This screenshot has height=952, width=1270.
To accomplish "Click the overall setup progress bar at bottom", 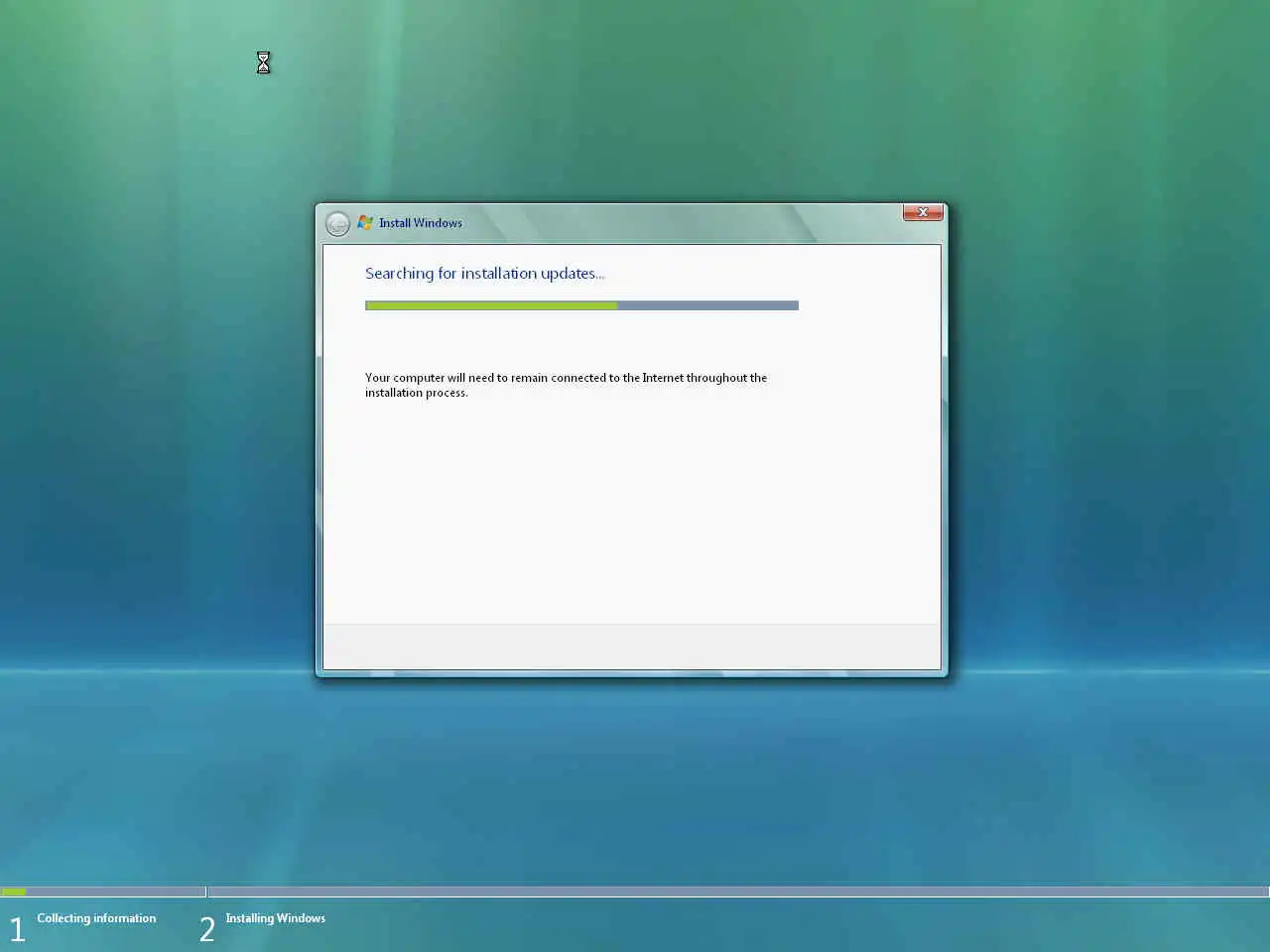I will pos(635,892).
